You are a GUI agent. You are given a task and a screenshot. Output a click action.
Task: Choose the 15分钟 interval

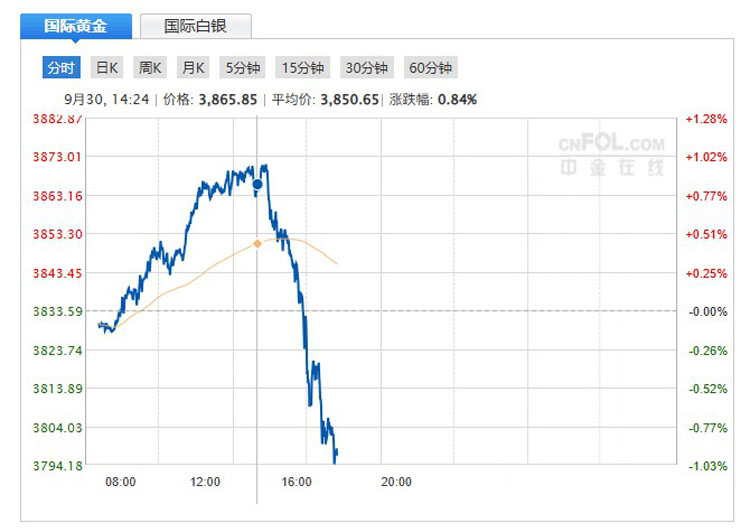(303, 68)
